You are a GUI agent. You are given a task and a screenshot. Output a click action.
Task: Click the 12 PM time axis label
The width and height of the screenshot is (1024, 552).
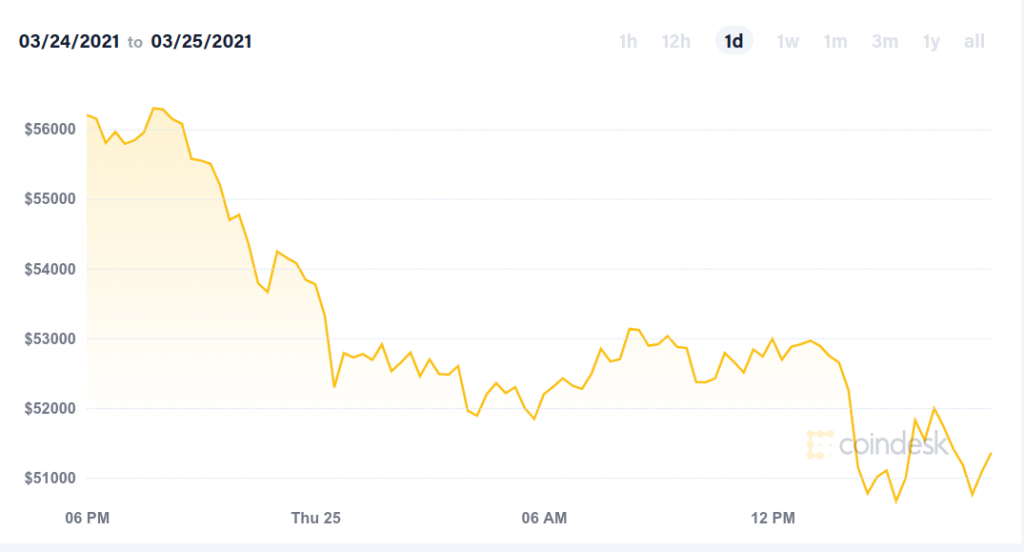coord(773,518)
